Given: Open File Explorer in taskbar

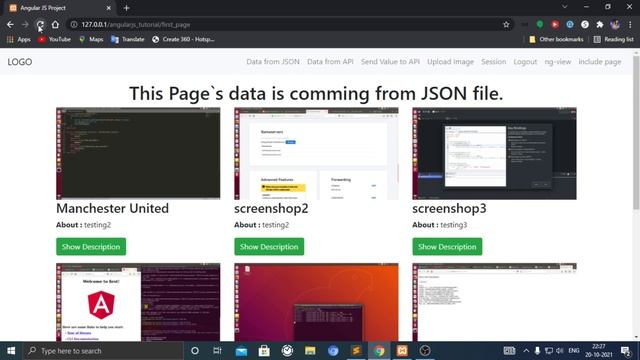Looking at the screenshot, I should tap(310, 351).
